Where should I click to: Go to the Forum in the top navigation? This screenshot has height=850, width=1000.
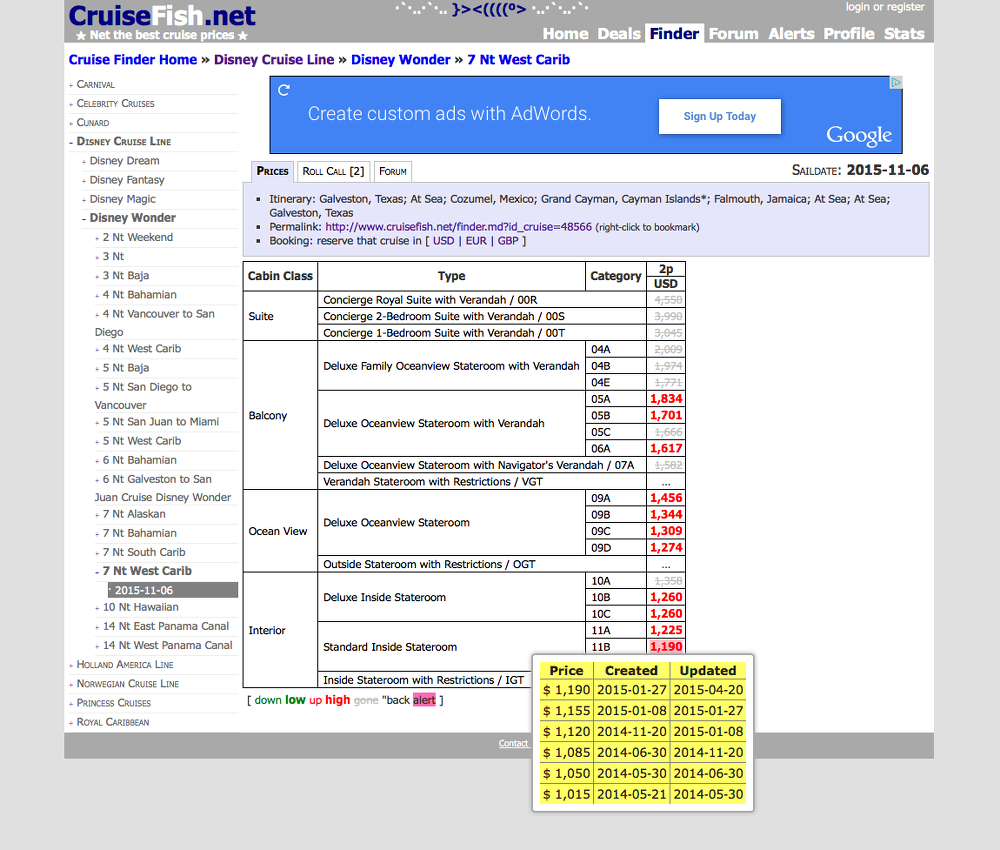point(733,34)
